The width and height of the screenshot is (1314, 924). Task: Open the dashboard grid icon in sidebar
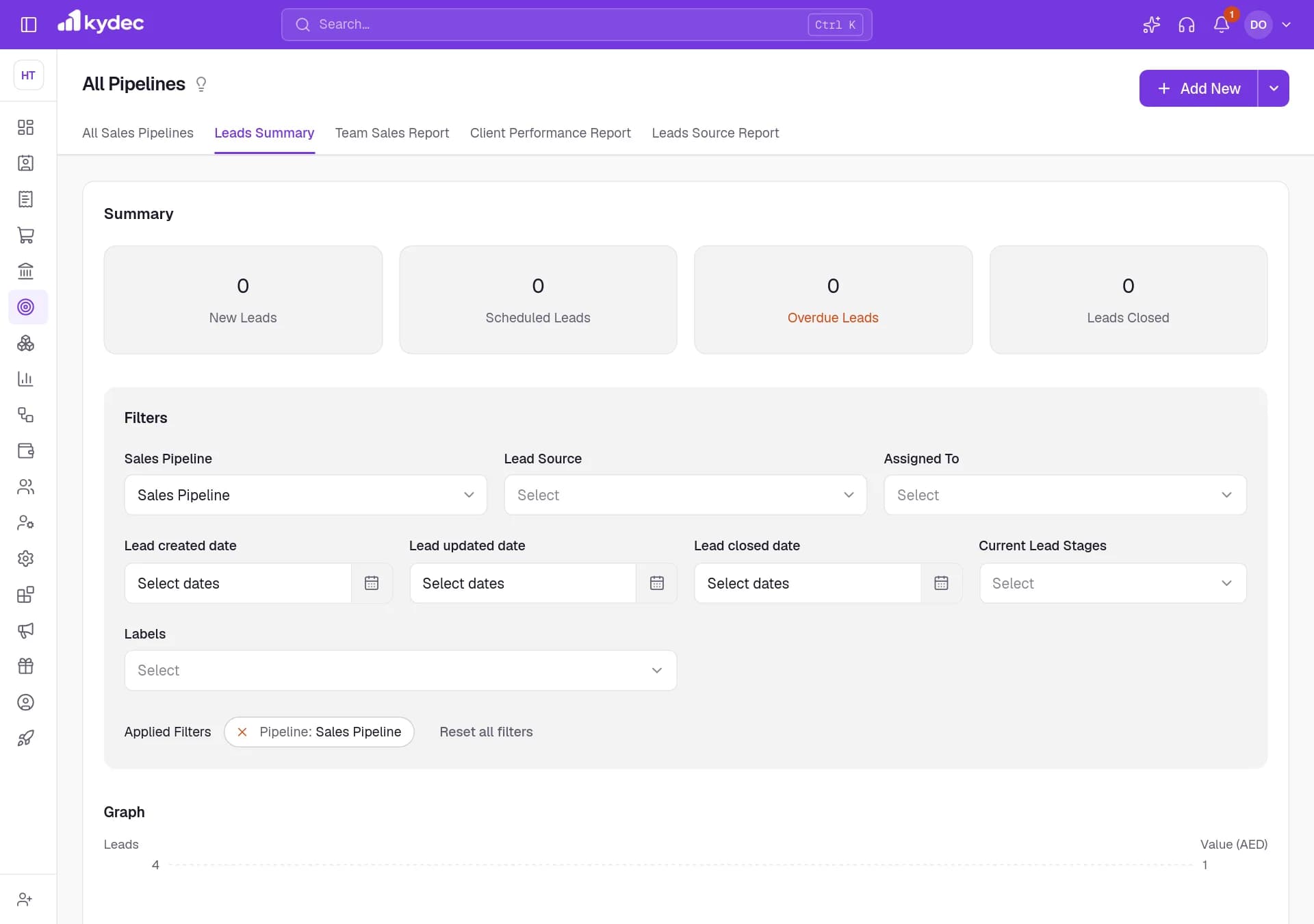pyautogui.click(x=25, y=127)
